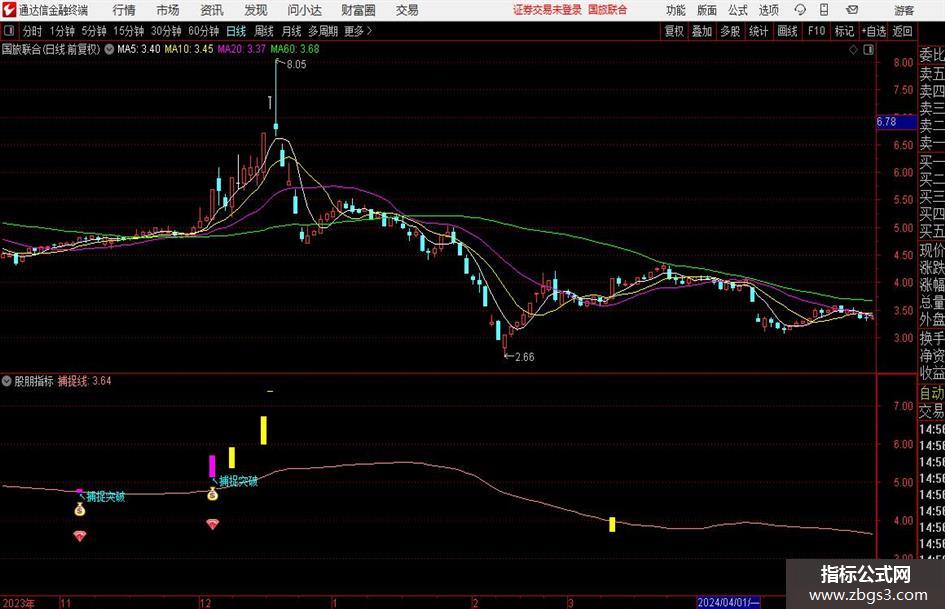The image size is (945, 609).
Task: Open F10 company info
Action: tap(817, 31)
